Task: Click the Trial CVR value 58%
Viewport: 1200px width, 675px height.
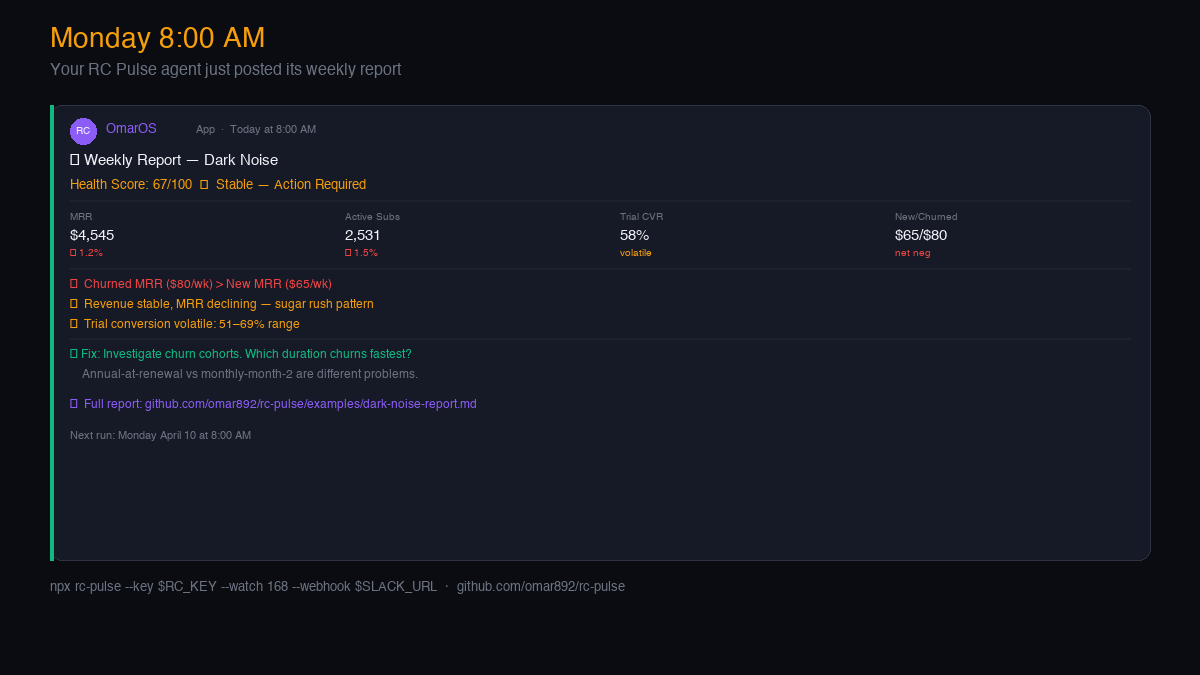Action: 634,235
